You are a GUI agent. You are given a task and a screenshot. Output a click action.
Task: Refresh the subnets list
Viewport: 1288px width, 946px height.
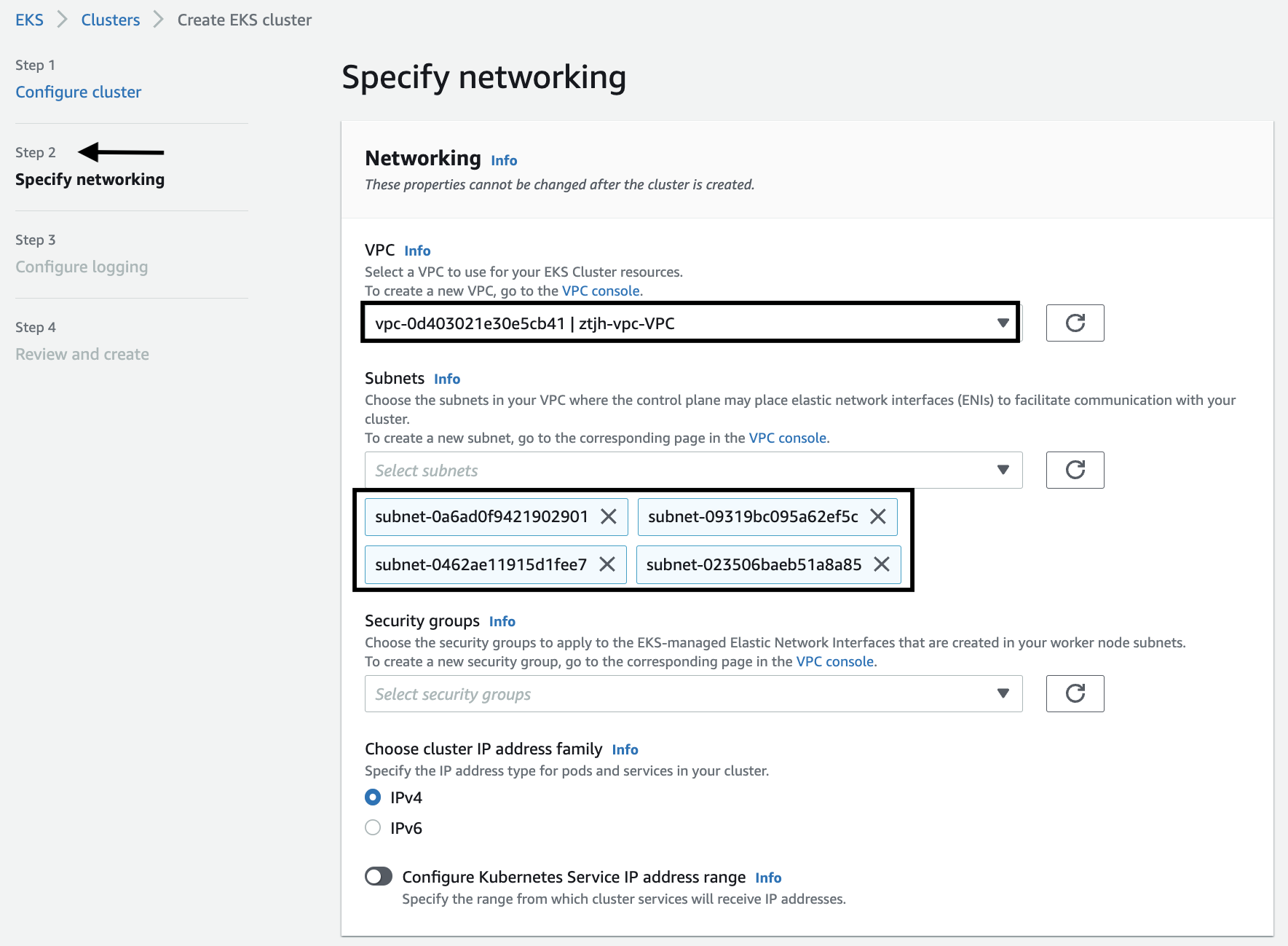1075,470
